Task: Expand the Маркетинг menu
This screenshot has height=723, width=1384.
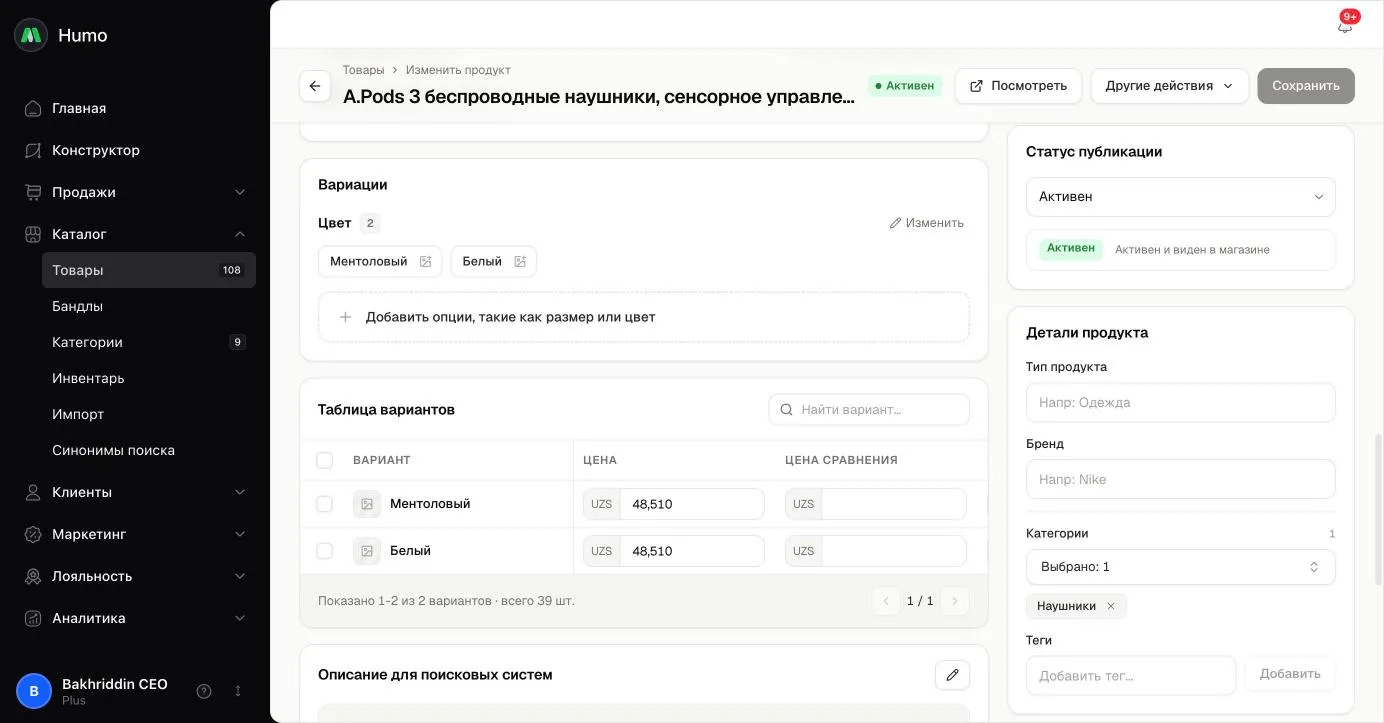Action: [135, 534]
